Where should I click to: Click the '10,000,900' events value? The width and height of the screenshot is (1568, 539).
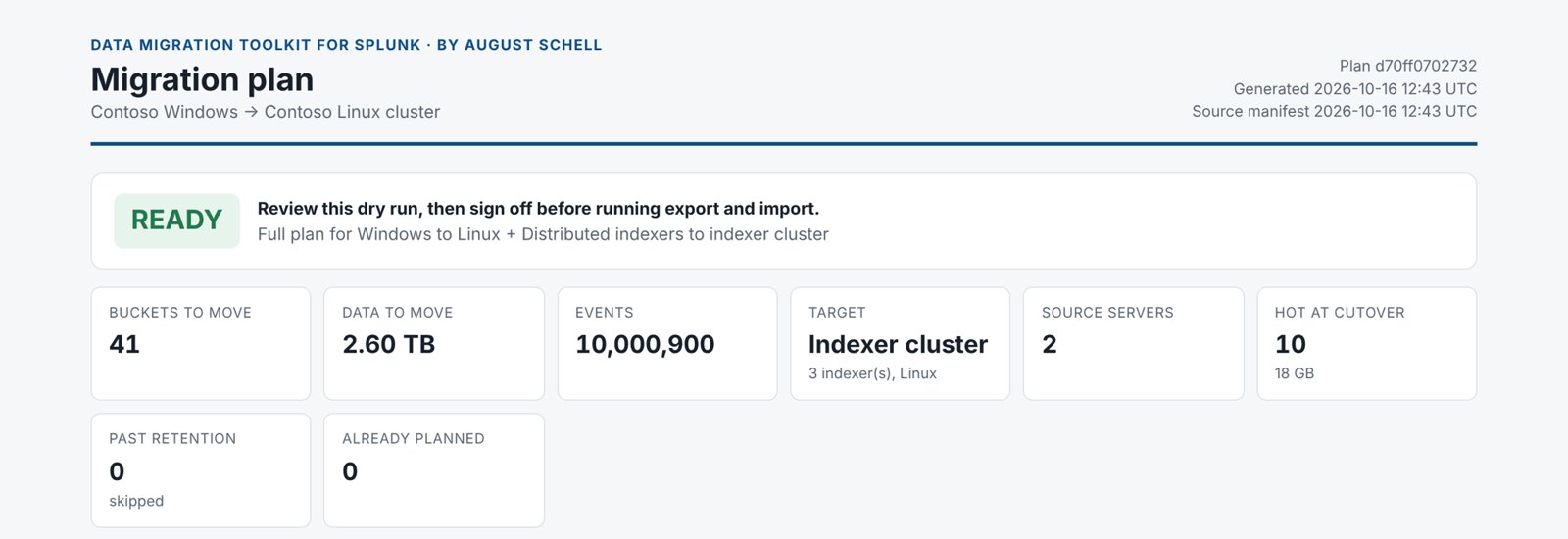point(645,344)
